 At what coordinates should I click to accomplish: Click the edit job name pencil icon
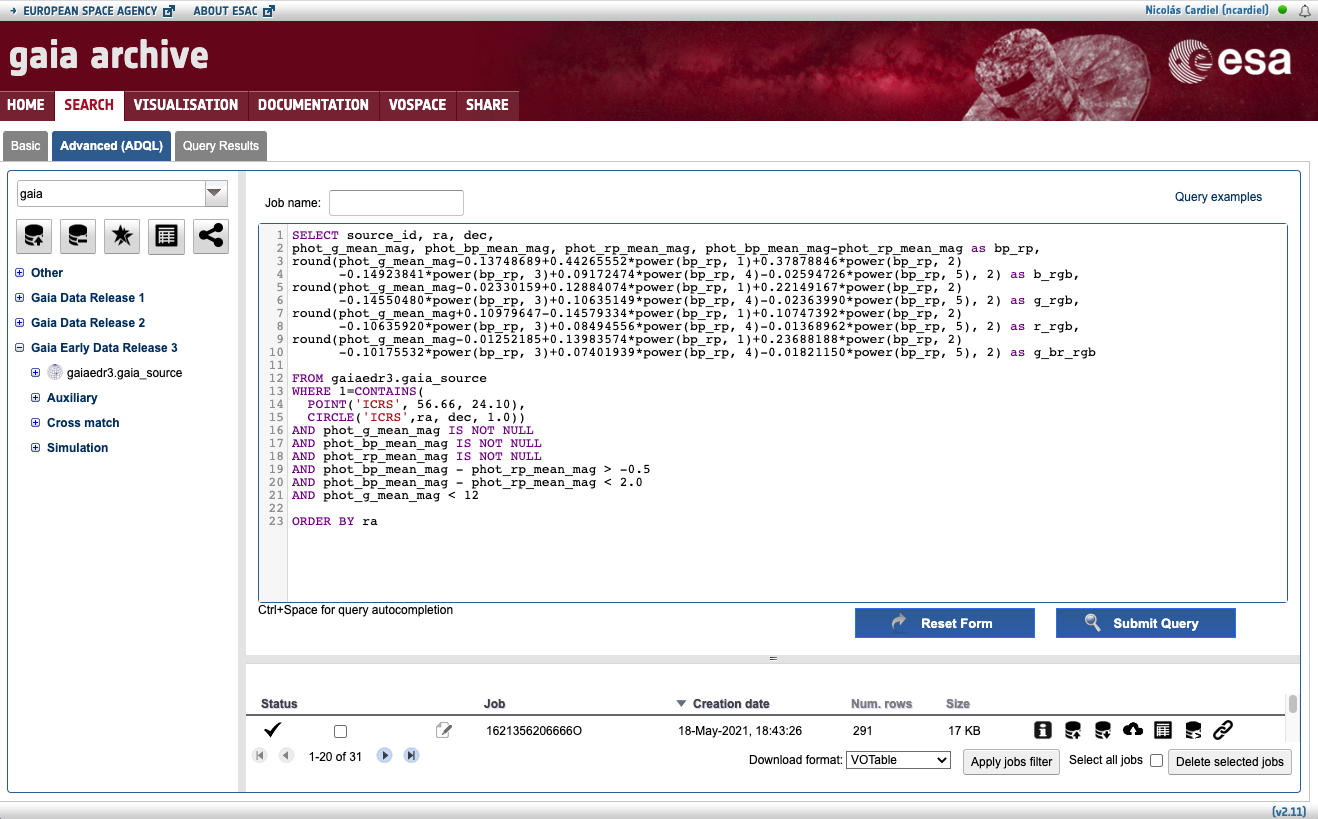click(x=444, y=731)
